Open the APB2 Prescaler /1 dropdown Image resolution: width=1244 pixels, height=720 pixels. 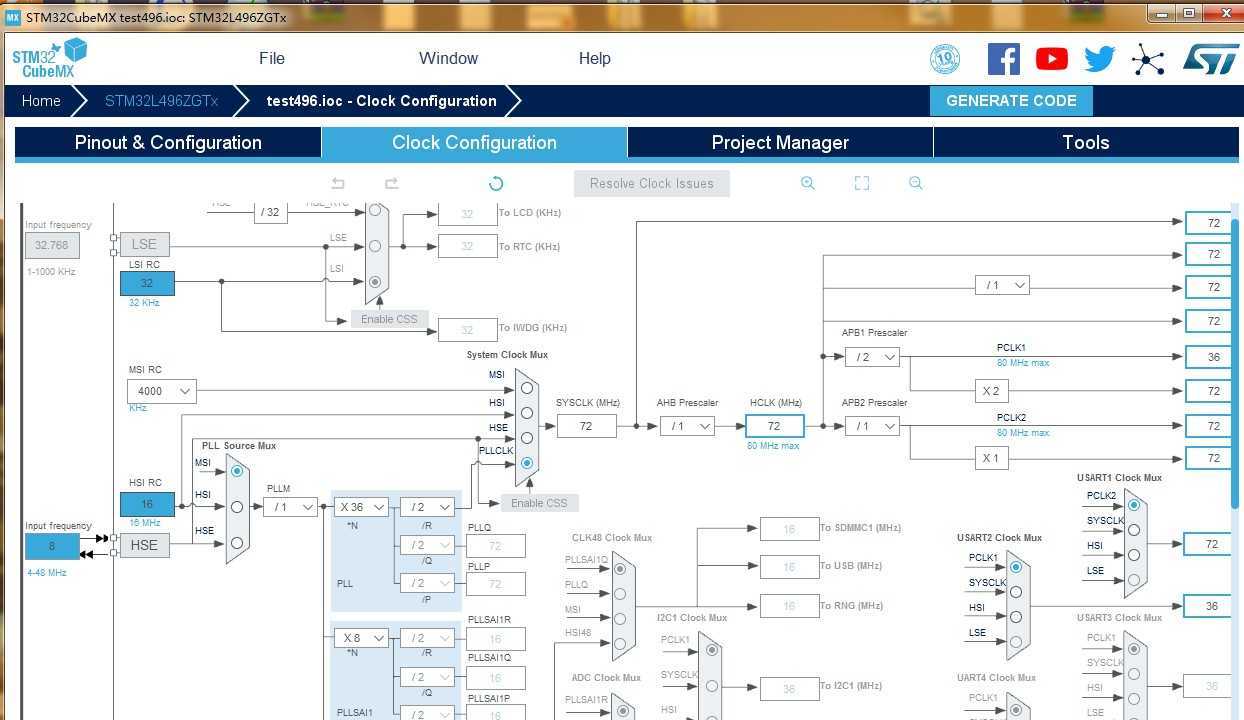pyautogui.click(x=872, y=426)
